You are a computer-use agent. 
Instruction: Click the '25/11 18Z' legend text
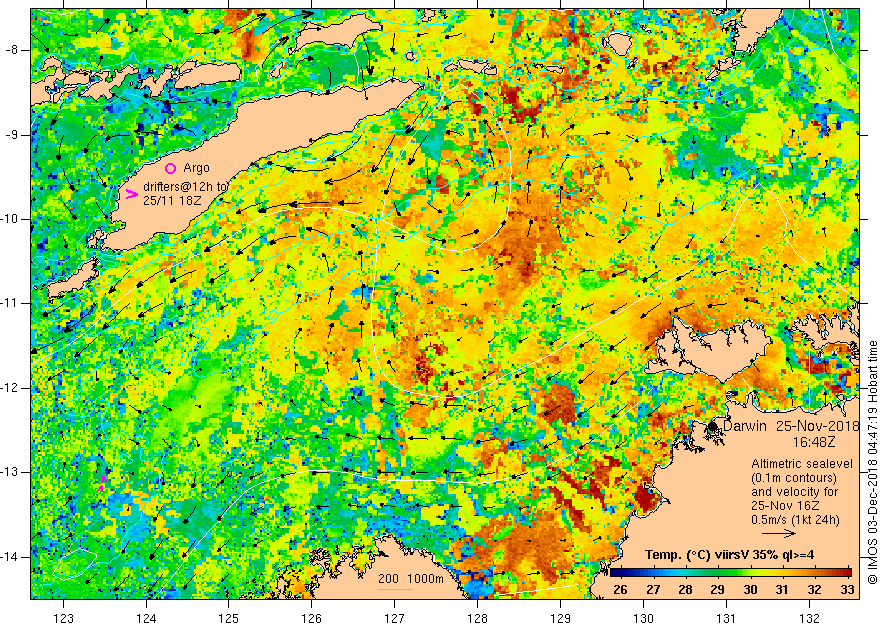point(170,201)
